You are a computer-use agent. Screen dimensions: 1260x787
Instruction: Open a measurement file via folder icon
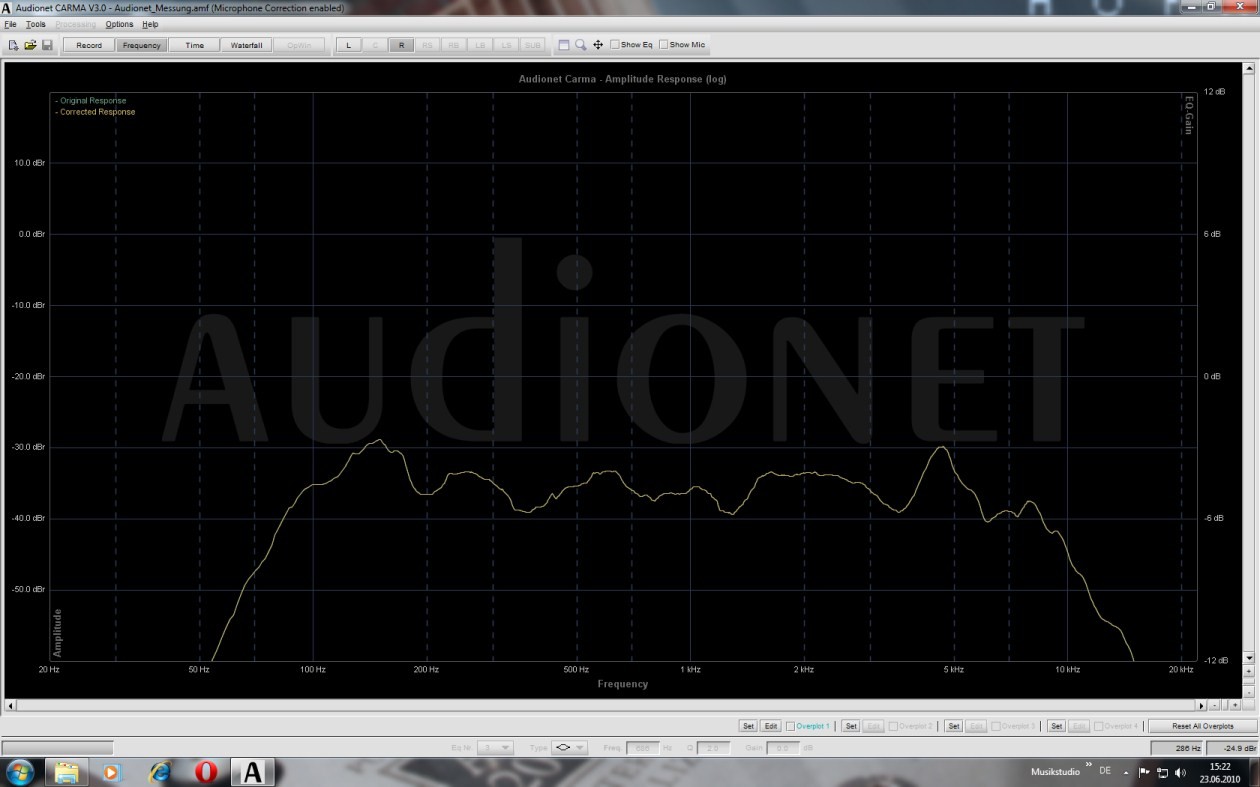(30, 45)
